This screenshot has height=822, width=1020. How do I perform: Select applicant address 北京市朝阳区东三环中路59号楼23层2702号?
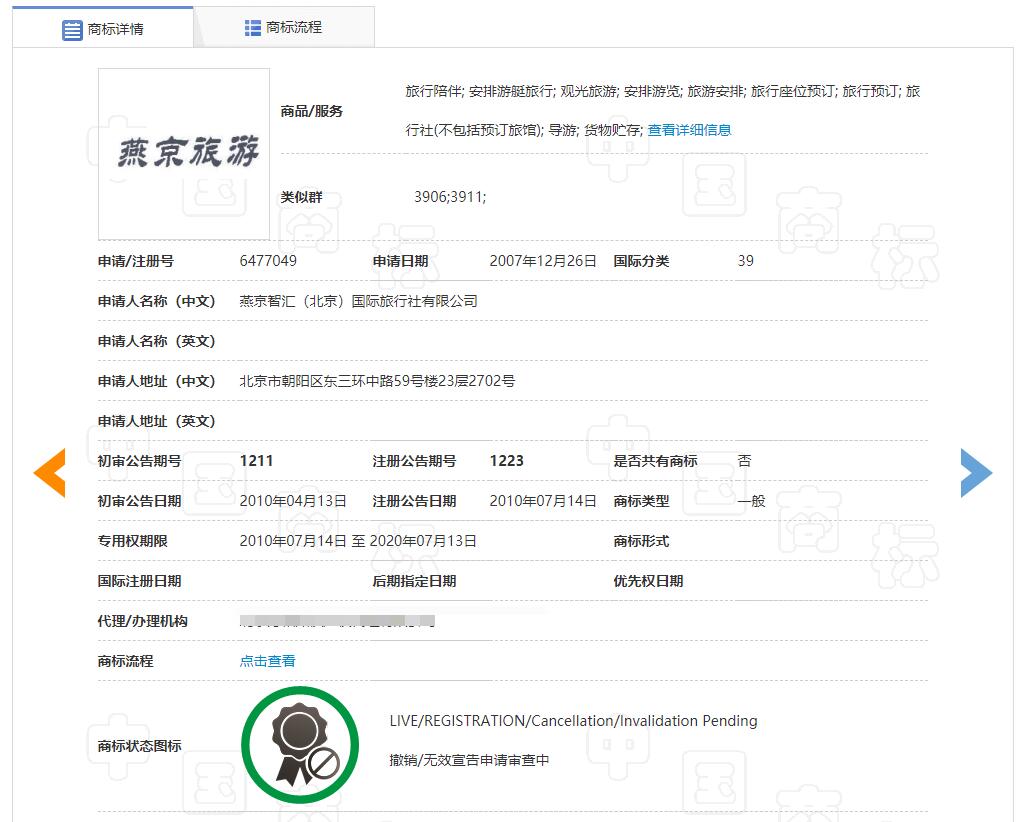tap(377, 381)
